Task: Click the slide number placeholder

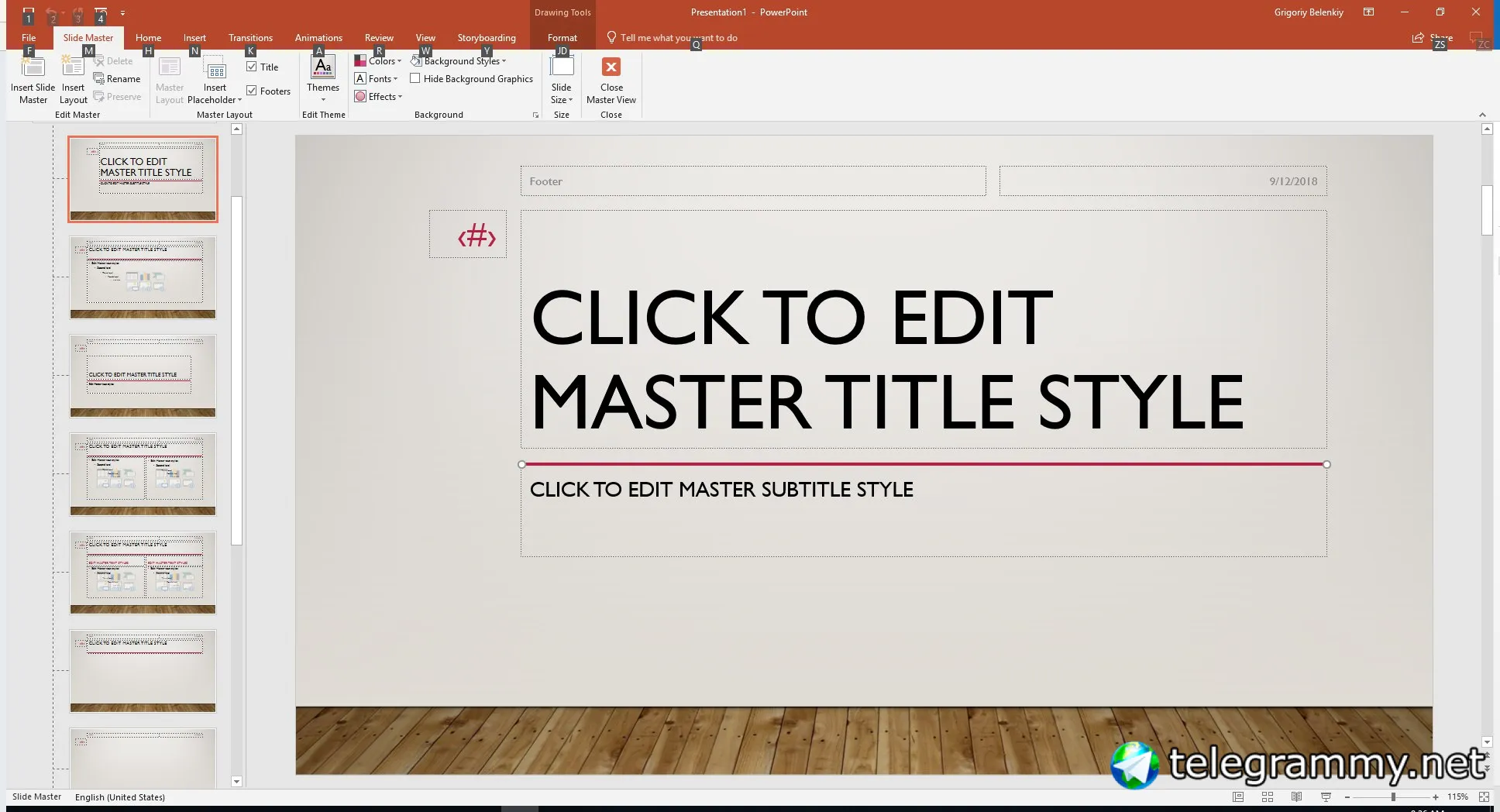Action: click(468, 234)
